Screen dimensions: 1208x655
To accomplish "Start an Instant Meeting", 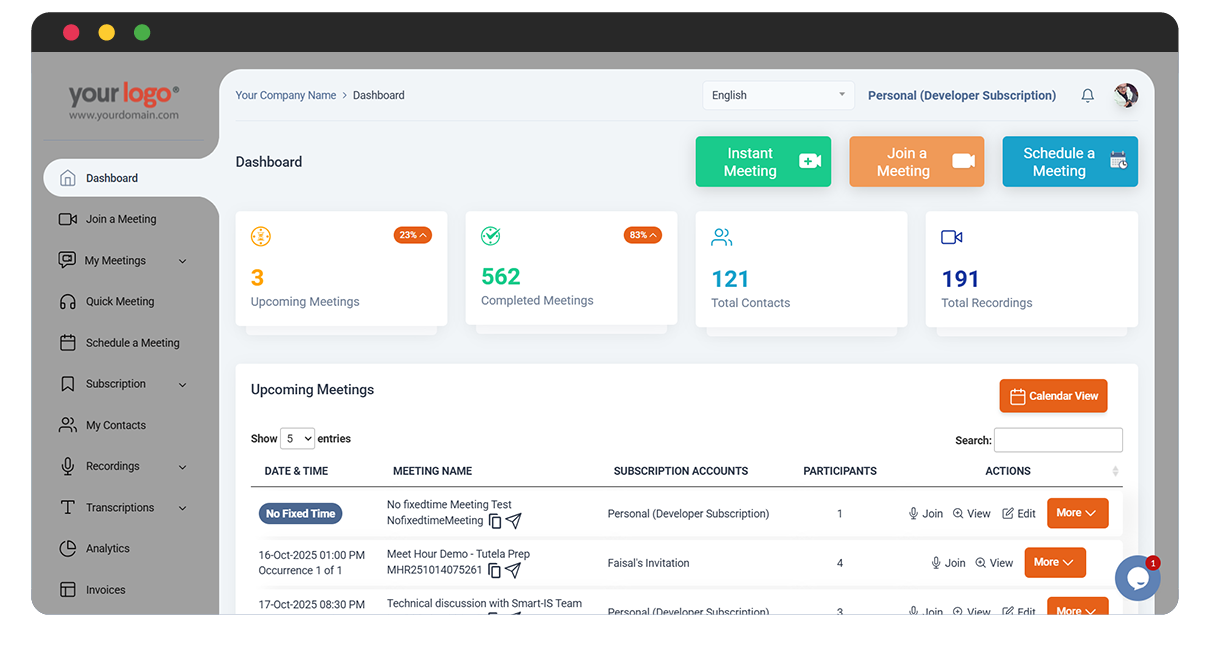I will click(763, 162).
